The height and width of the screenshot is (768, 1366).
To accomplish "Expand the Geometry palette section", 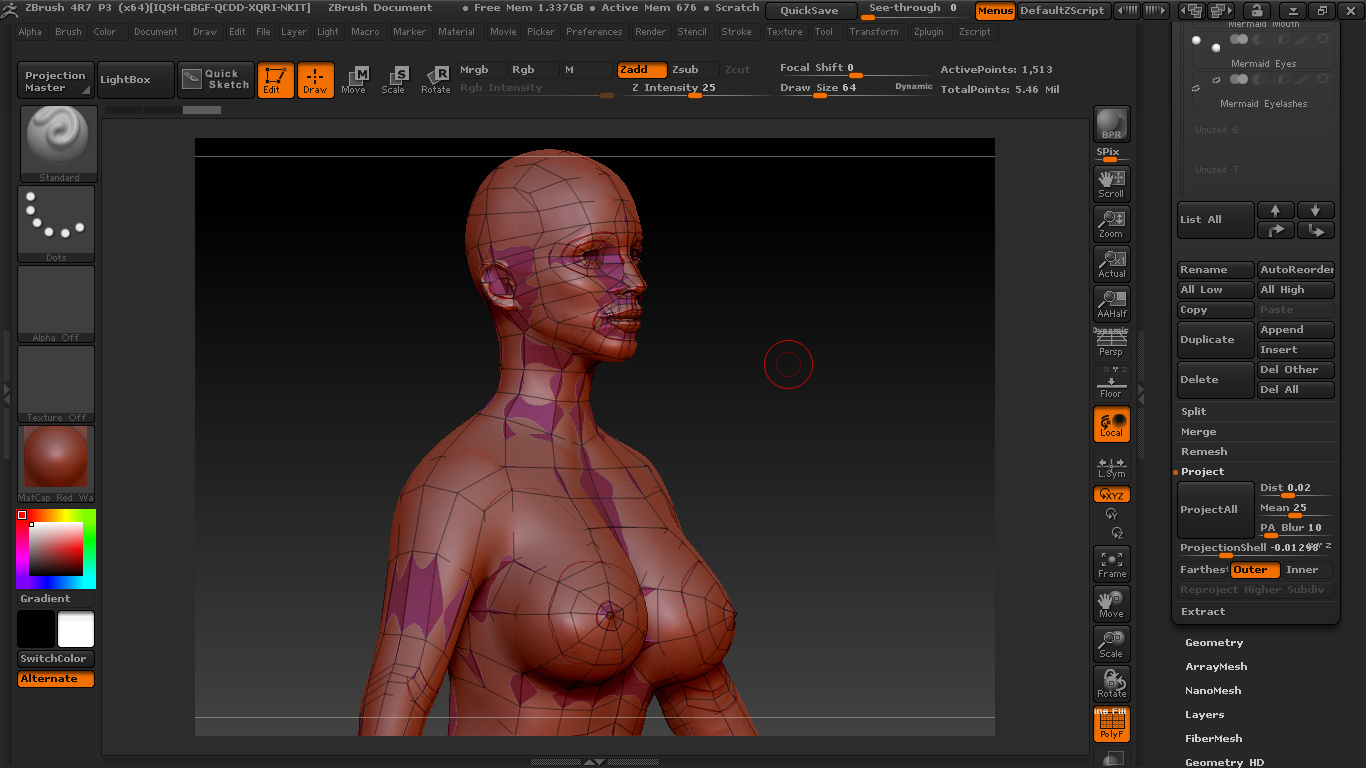I will point(1214,643).
